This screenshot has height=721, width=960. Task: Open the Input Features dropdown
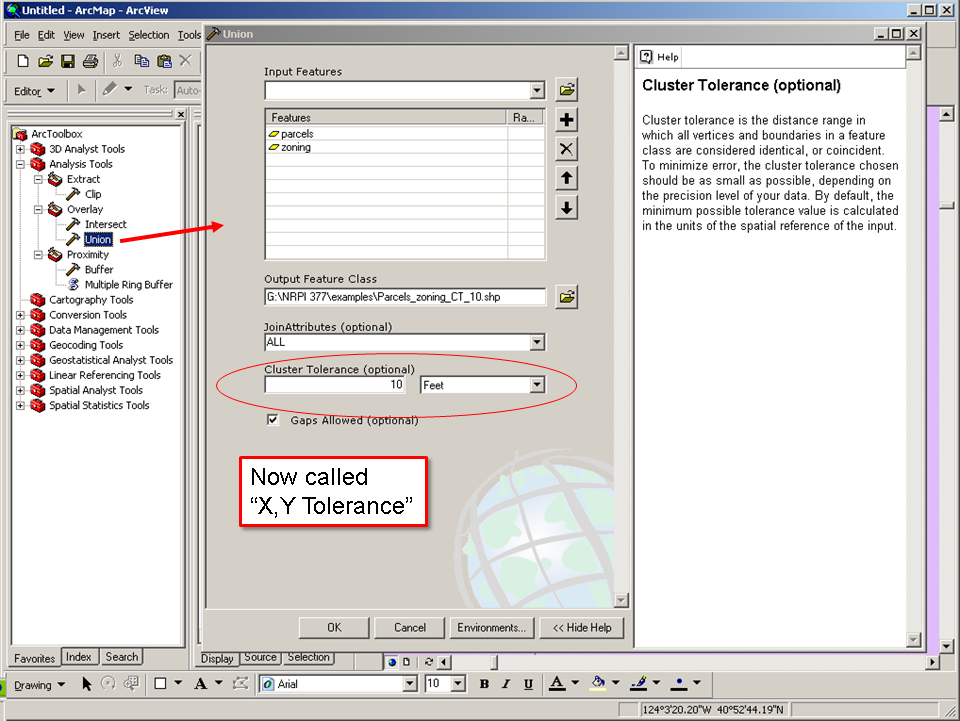point(537,91)
